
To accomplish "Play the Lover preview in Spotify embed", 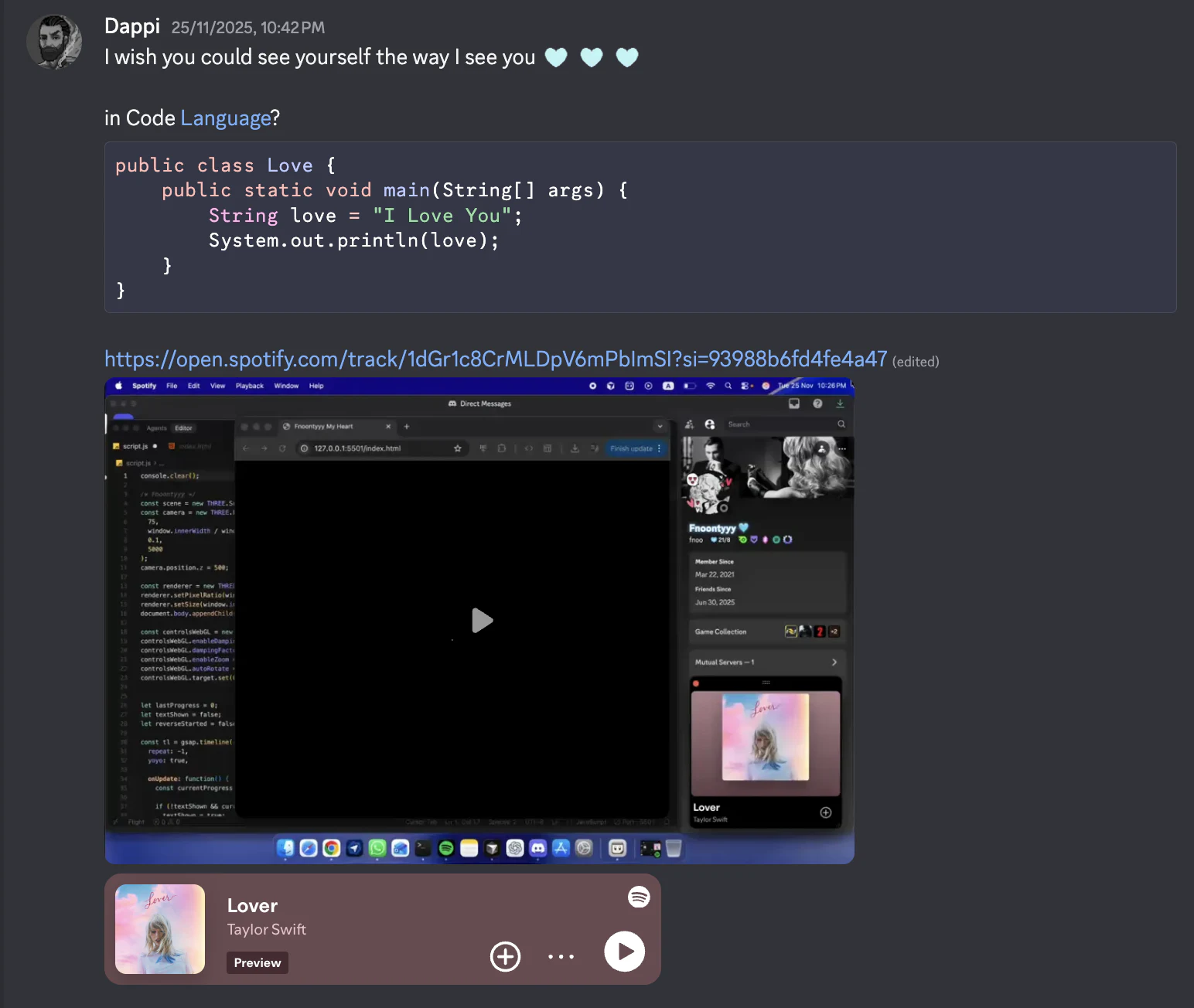I will coord(625,952).
